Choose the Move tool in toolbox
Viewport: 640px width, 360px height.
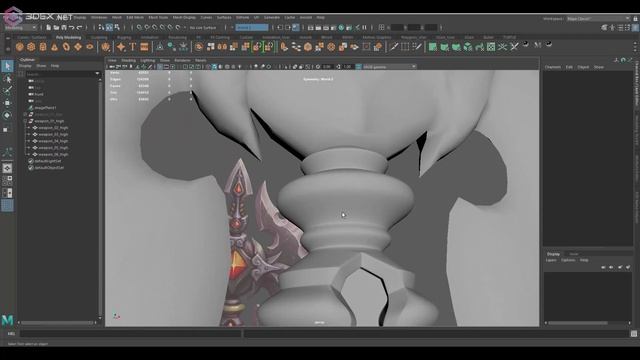(x=7, y=102)
